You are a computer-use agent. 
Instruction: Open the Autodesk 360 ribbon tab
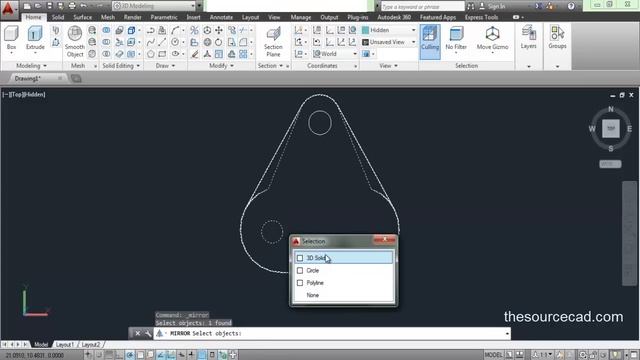pyautogui.click(x=393, y=17)
